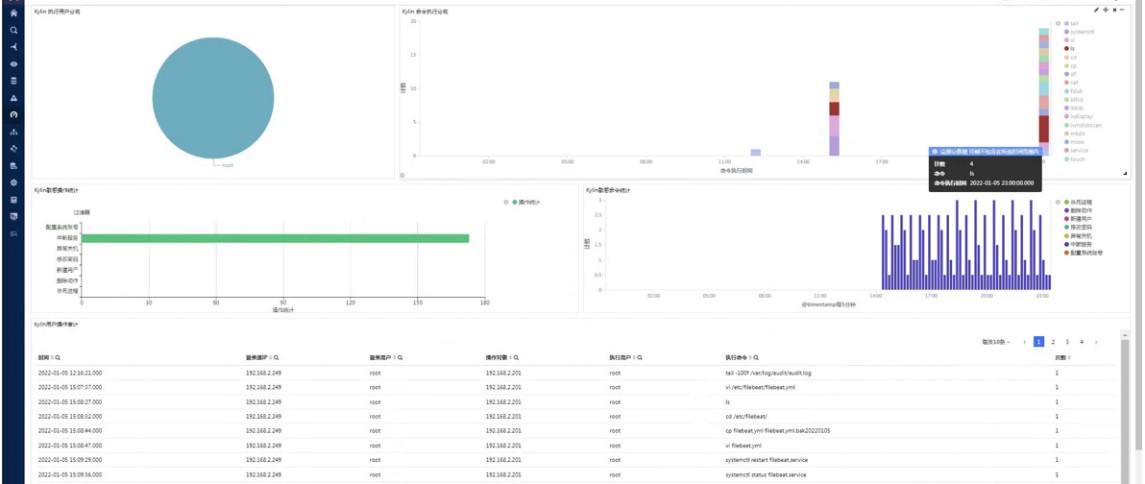Click 'systemctl status filebeat.service' command cell
Image resolution: width=1145 pixels, height=484 pixels.
coord(765,475)
